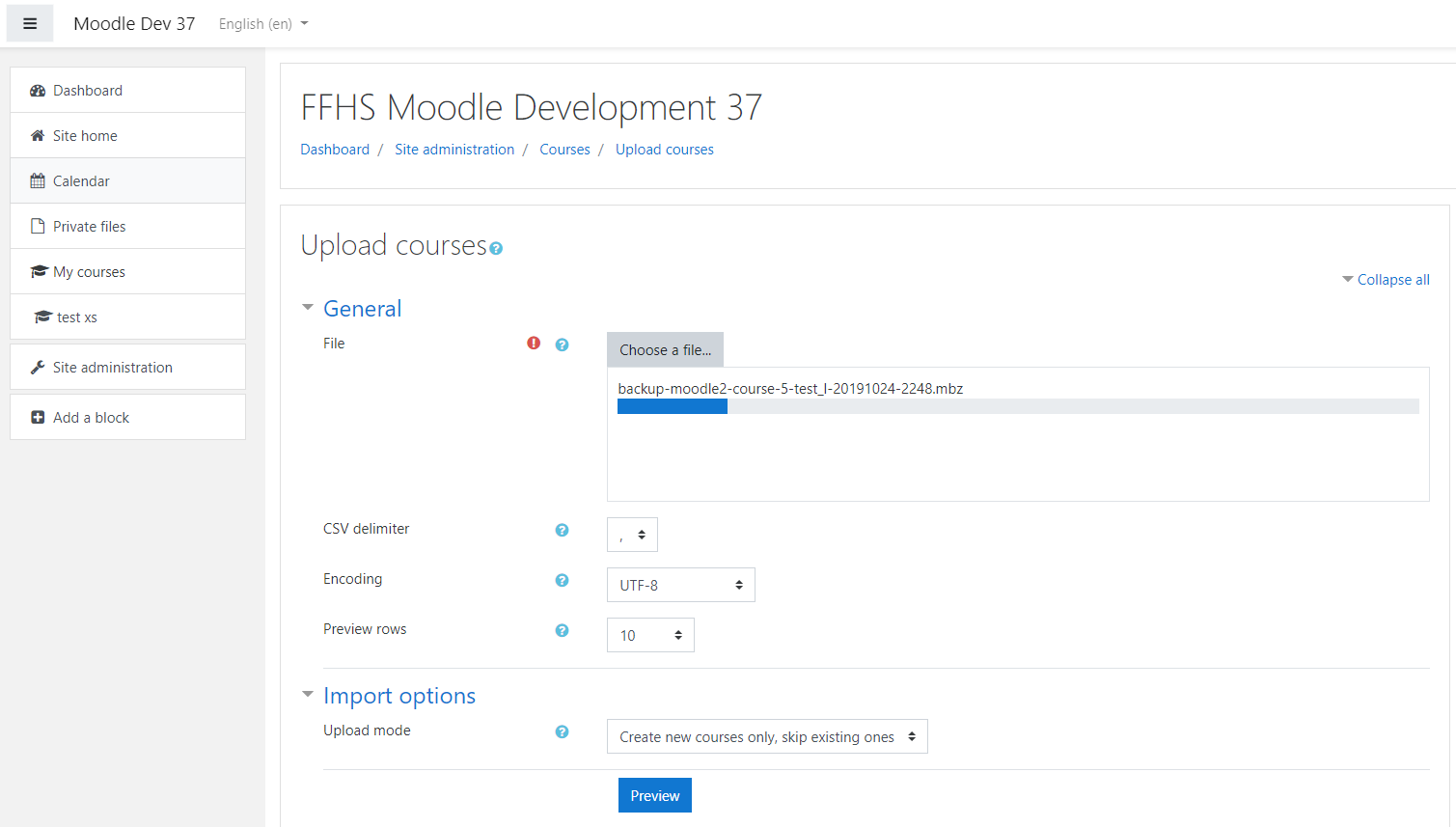Open Dashboard in the sidebar
1456x827 pixels.
[x=127, y=91]
